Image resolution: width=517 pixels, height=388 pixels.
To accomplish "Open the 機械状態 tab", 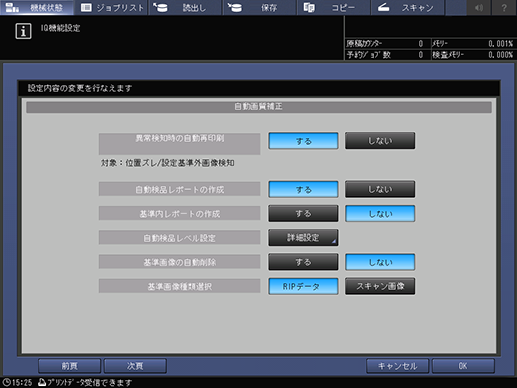I will click(x=37, y=7).
